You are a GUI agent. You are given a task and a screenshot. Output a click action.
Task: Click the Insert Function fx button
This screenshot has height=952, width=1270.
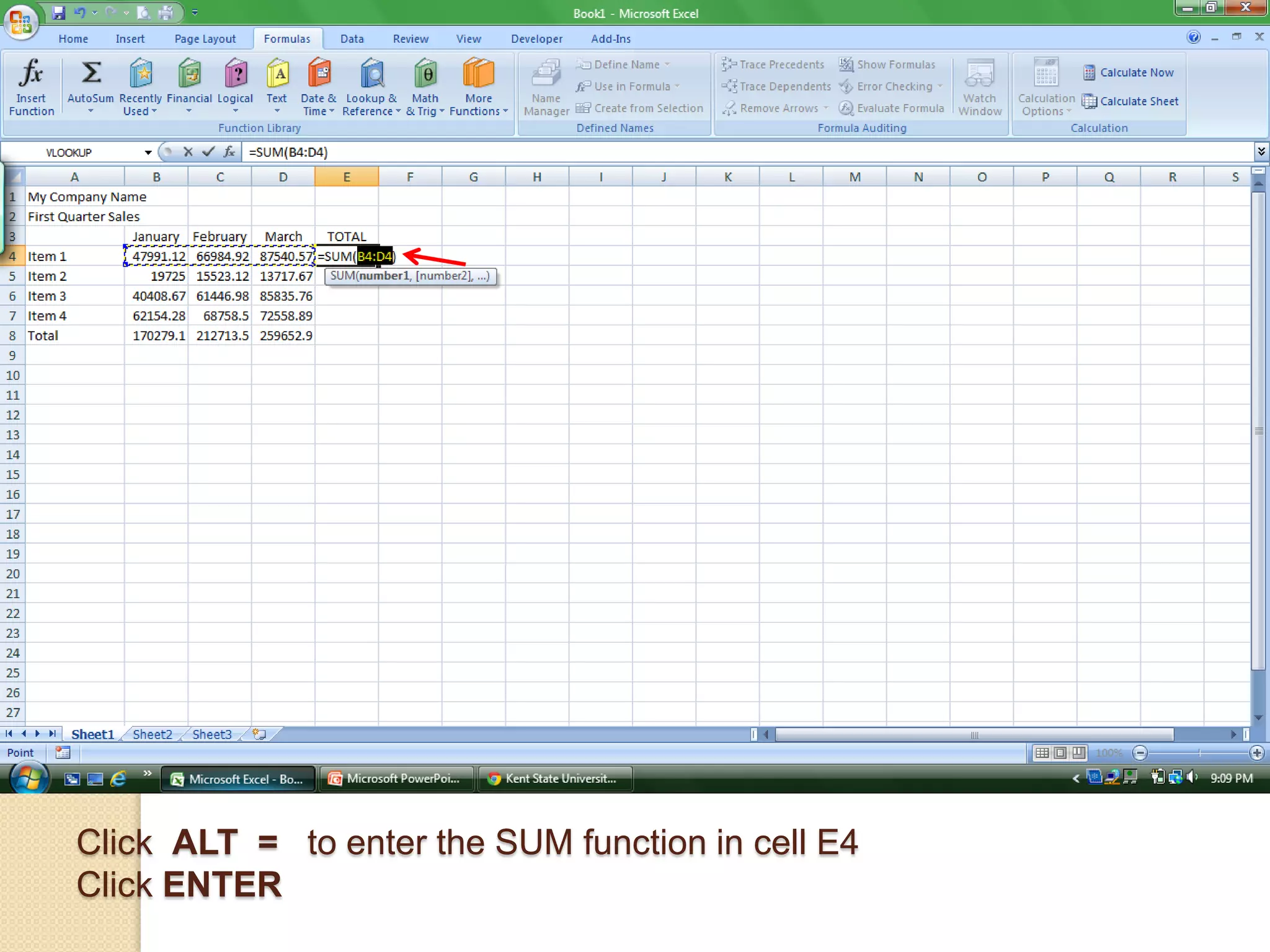pyautogui.click(x=31, y=86)
